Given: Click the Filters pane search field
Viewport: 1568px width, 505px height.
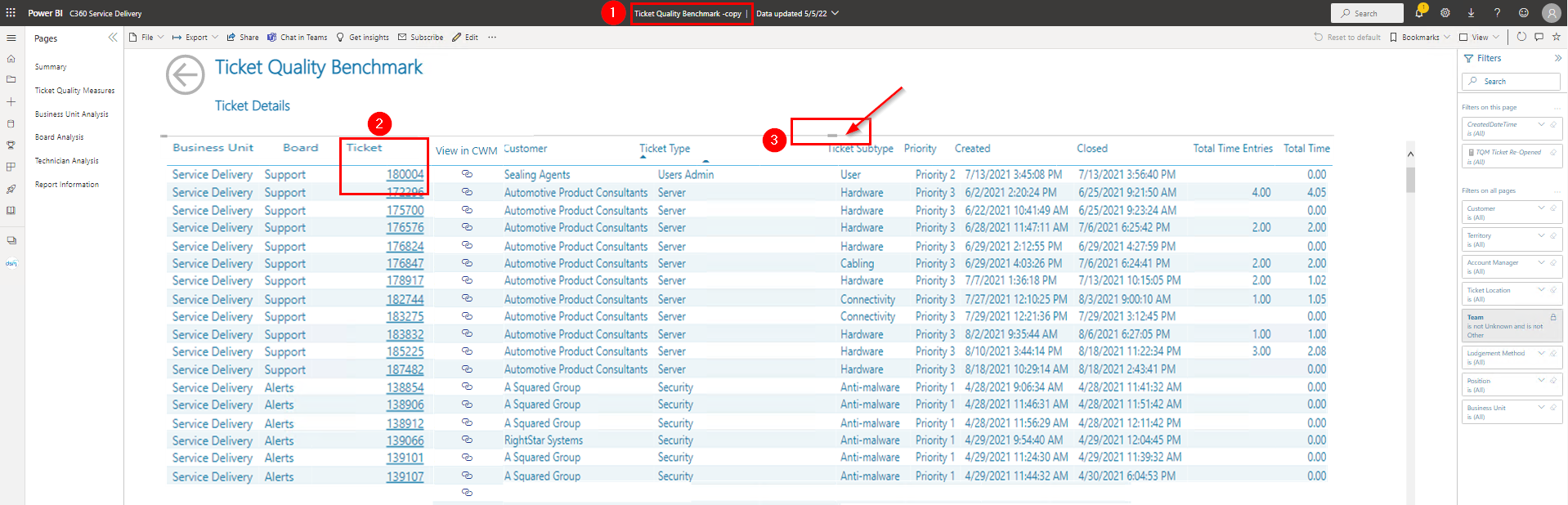Looking at the screenshot, I should click(1511, 82).
